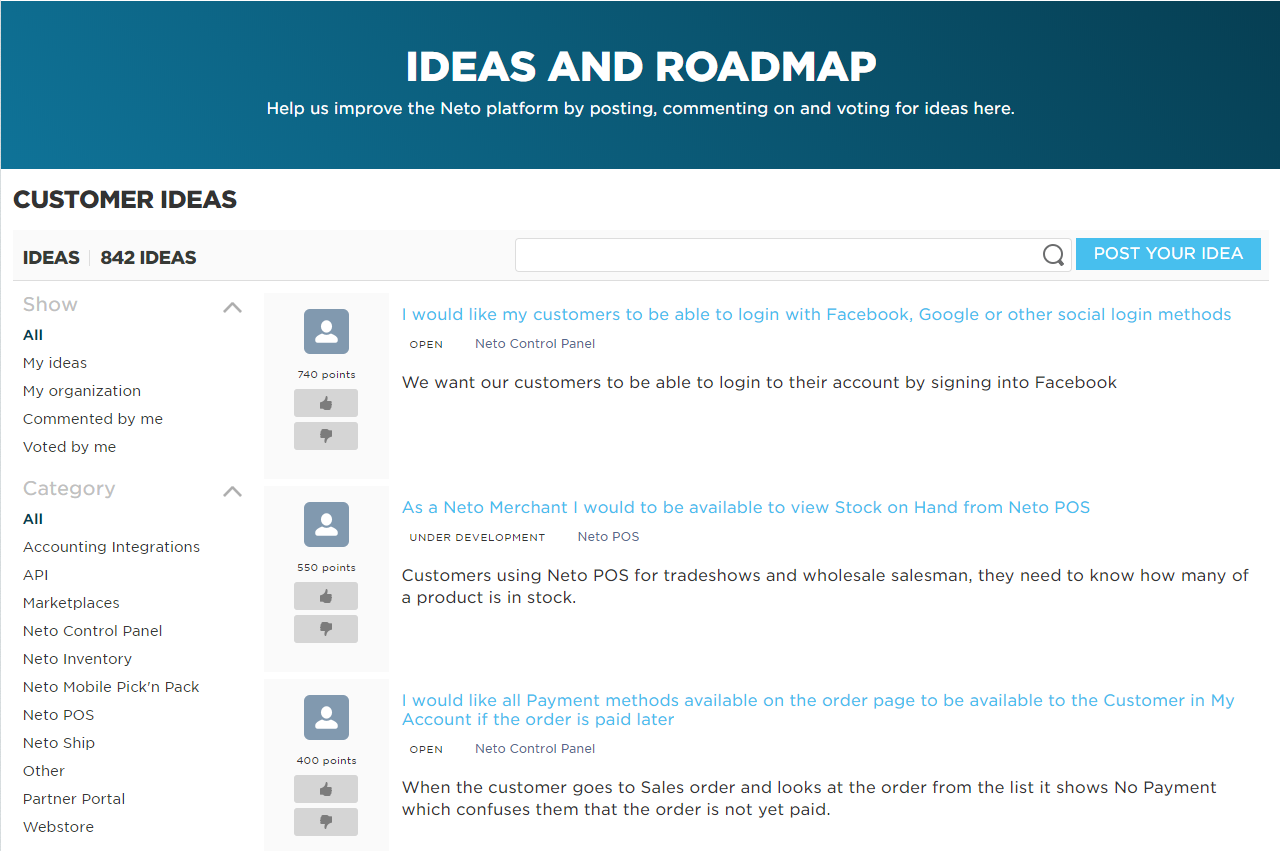
Task: Filter by My organization
Action: click(x=82, y=391)
